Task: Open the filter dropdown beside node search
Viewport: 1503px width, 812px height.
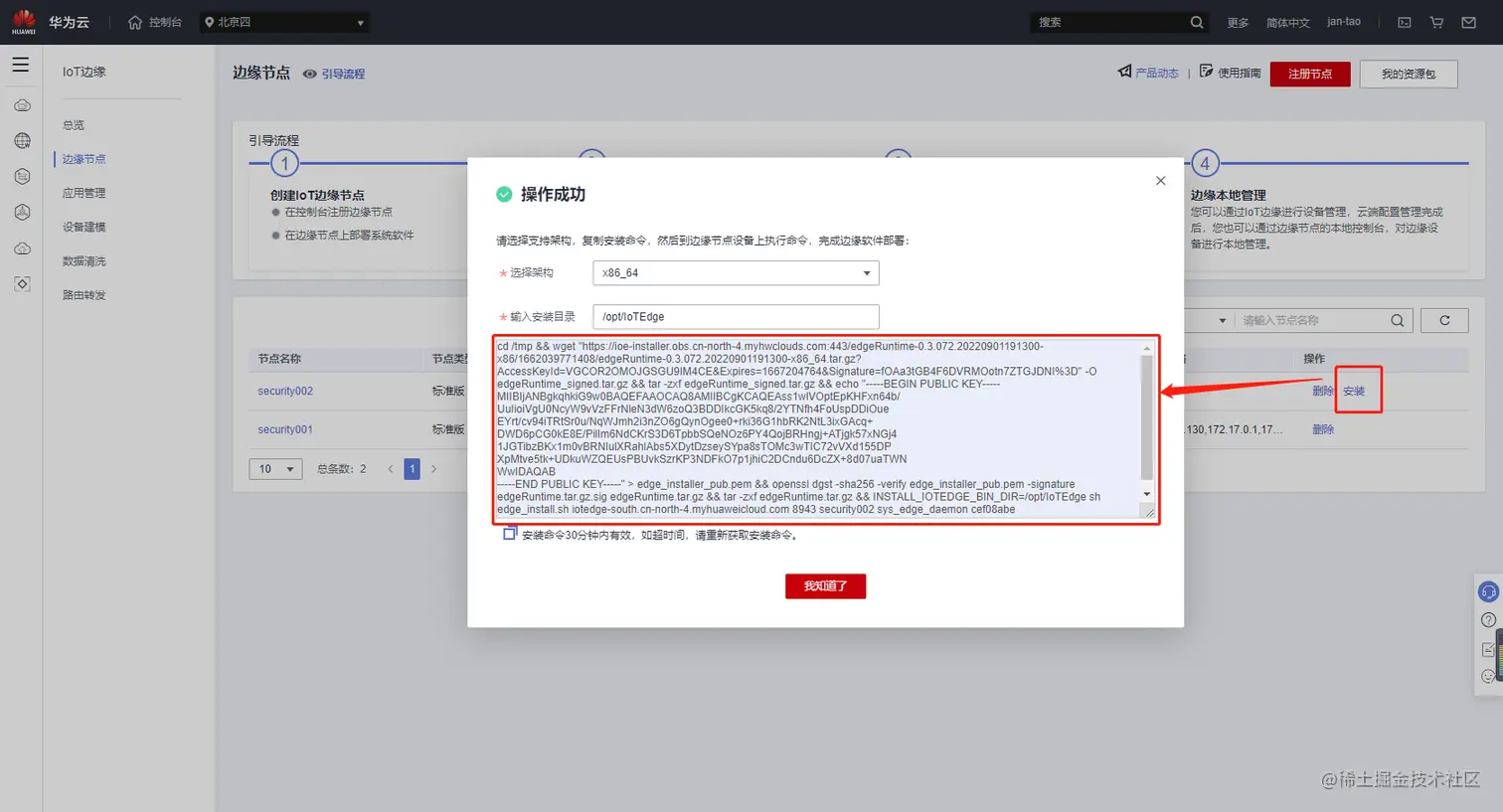Action: tap(1222, 320)
